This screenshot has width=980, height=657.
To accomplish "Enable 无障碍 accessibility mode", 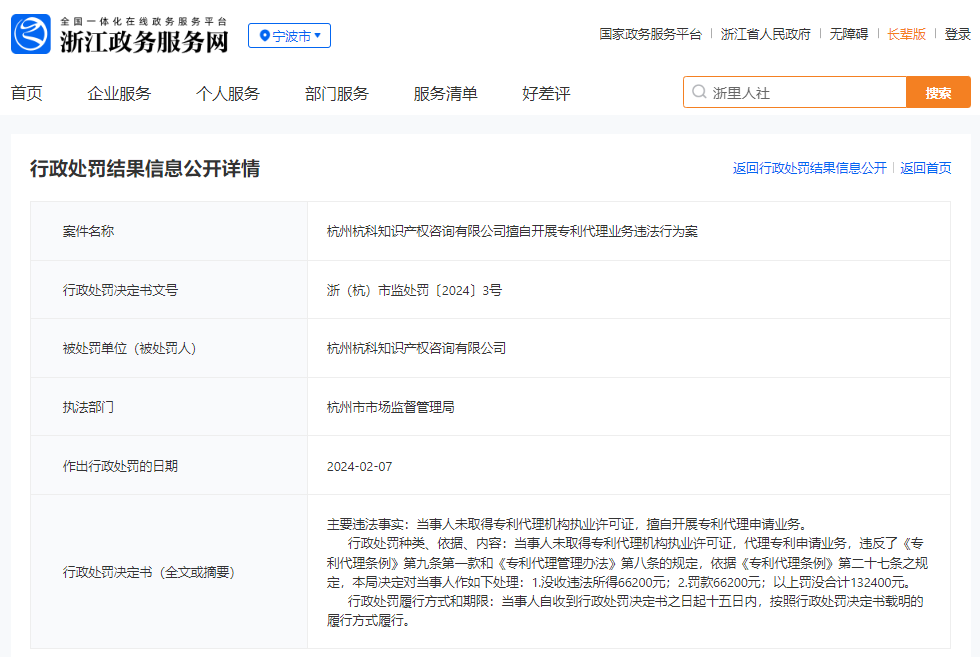I will click(848, 34).
